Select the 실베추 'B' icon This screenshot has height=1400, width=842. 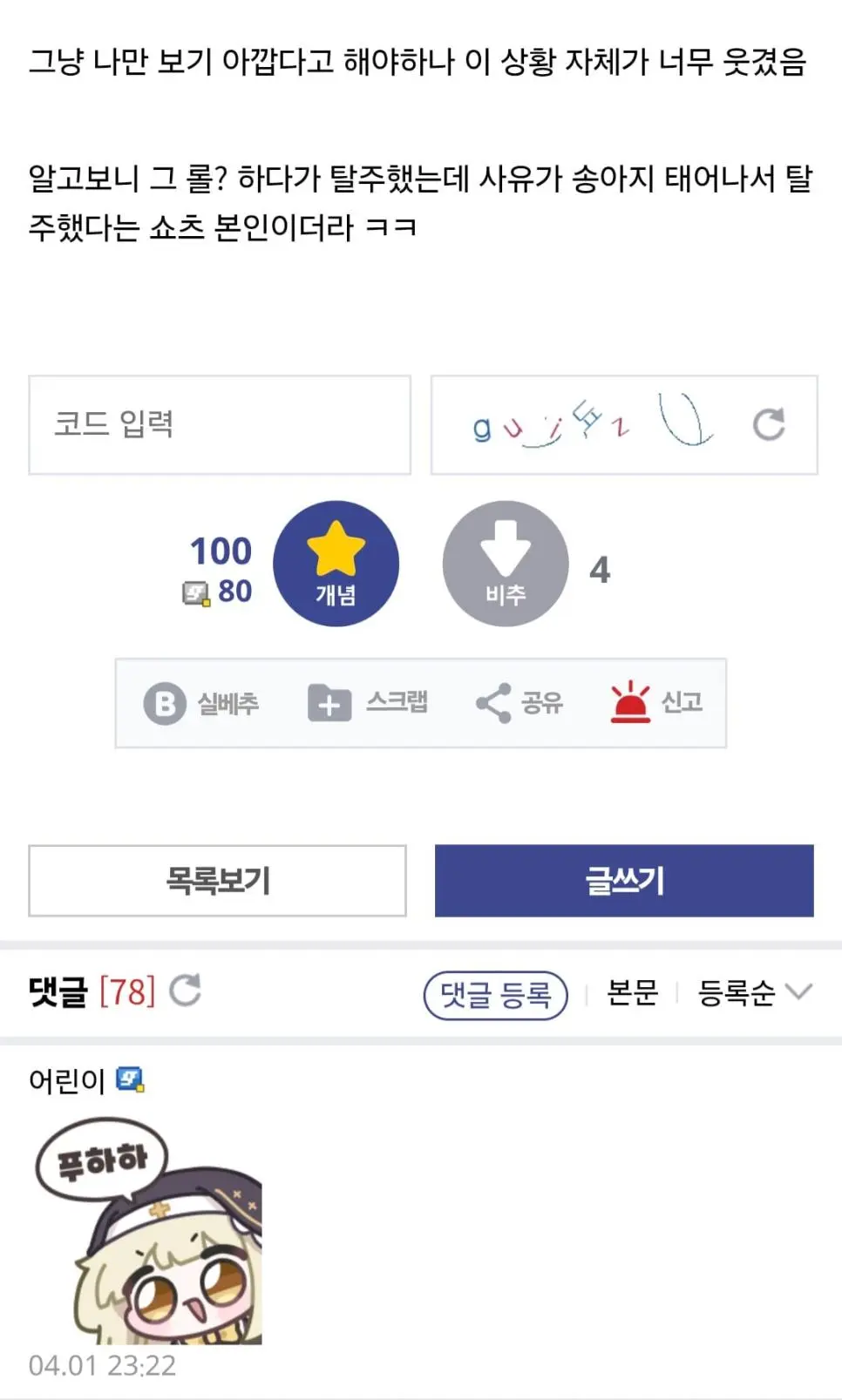coord(166,704)
